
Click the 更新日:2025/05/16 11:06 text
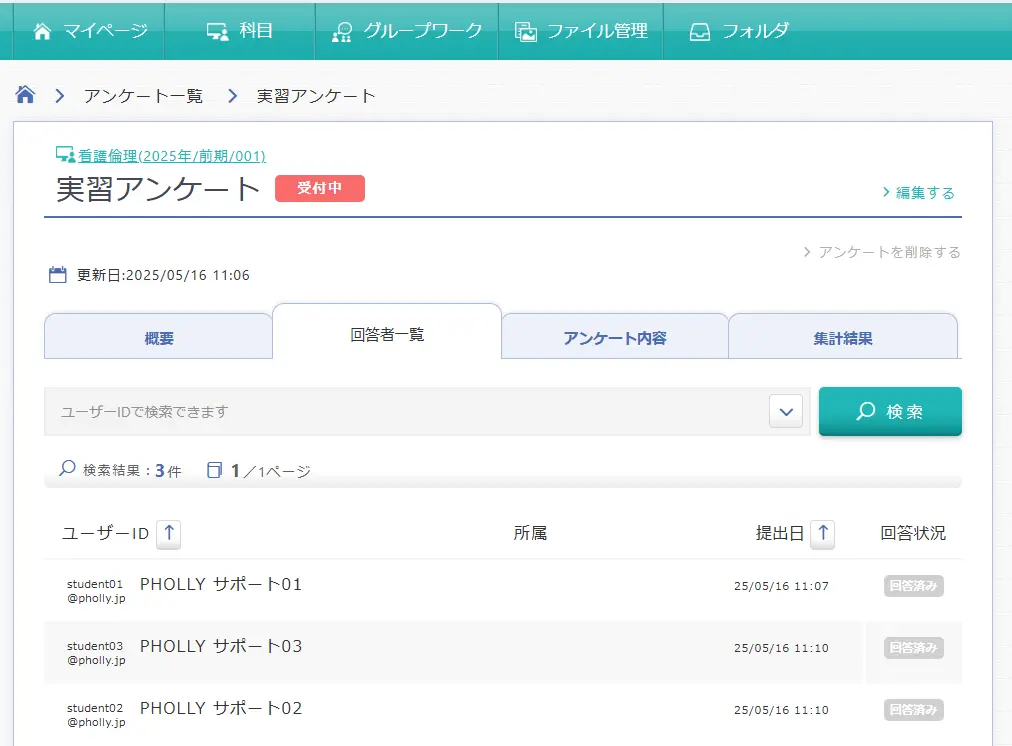[163, 276]
